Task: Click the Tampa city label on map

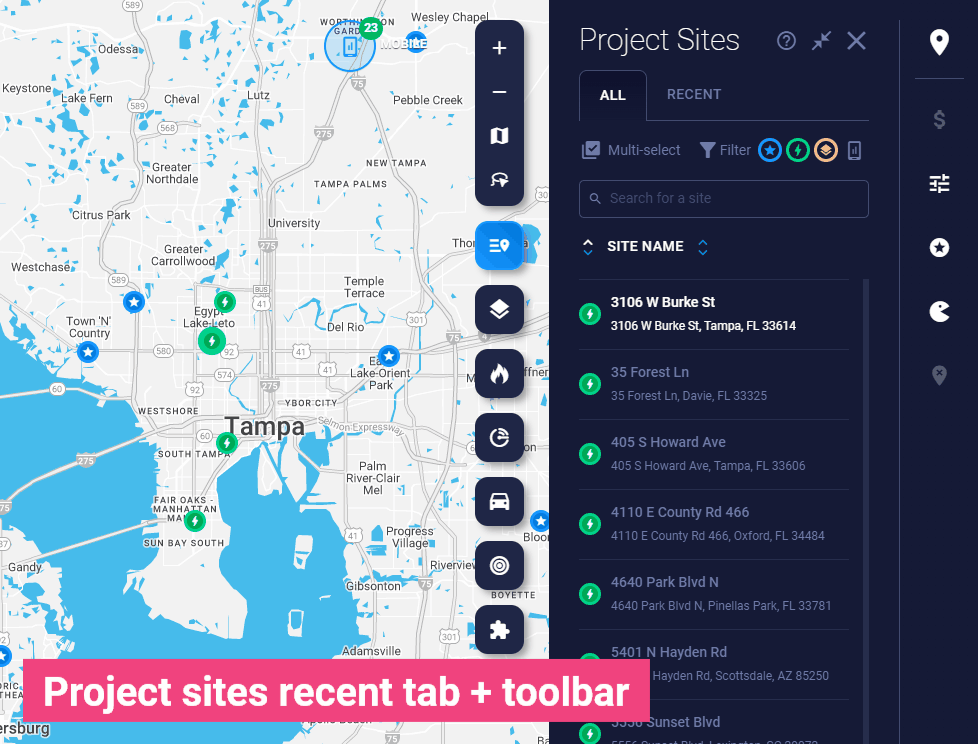Action: tap(265, 427)
